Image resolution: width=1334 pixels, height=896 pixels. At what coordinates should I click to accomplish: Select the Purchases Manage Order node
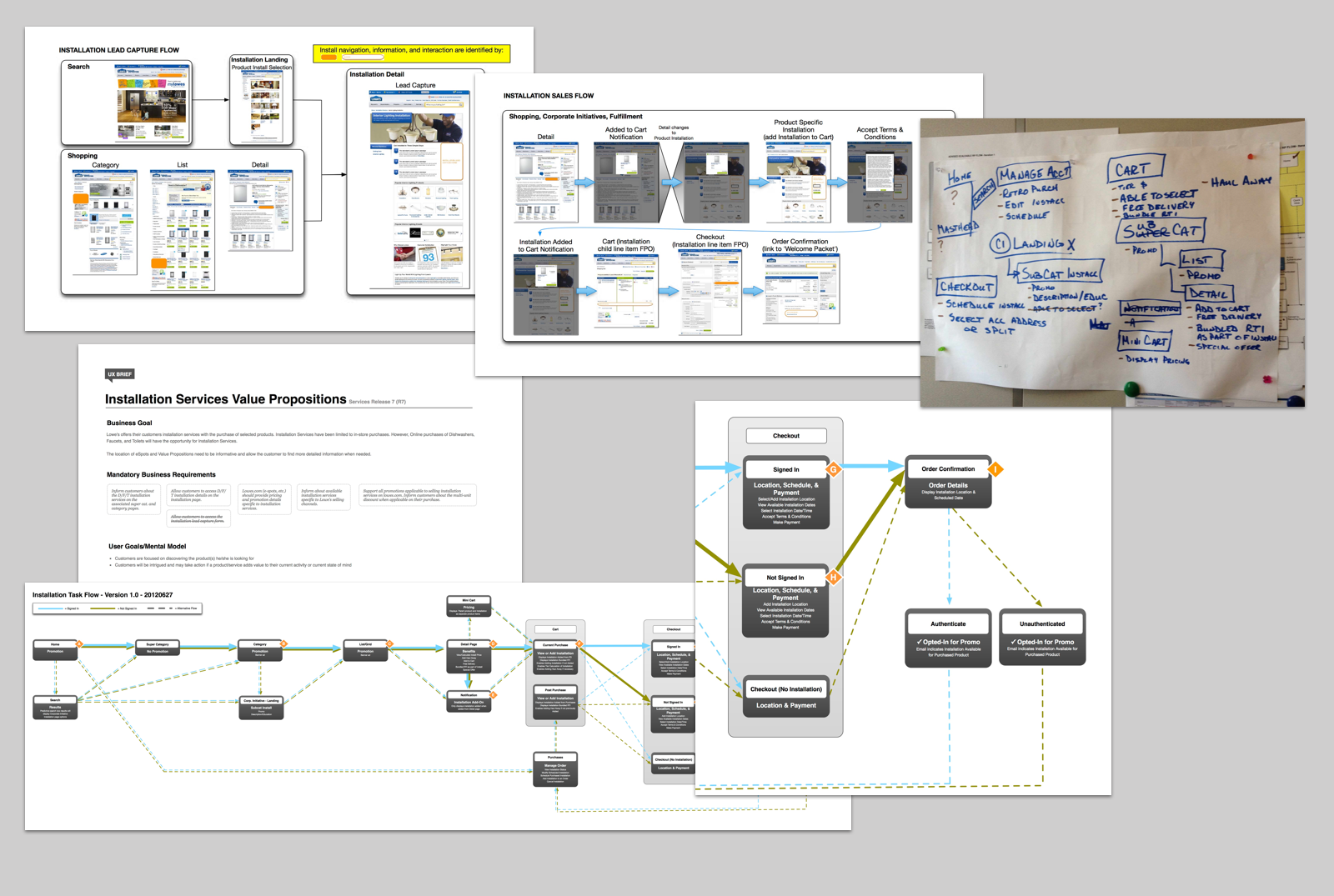coord(555,768)
